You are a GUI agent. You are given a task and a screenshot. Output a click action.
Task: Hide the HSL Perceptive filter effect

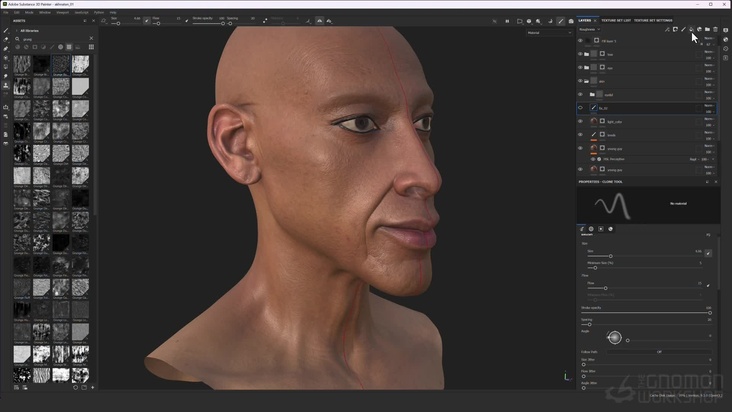593,159
